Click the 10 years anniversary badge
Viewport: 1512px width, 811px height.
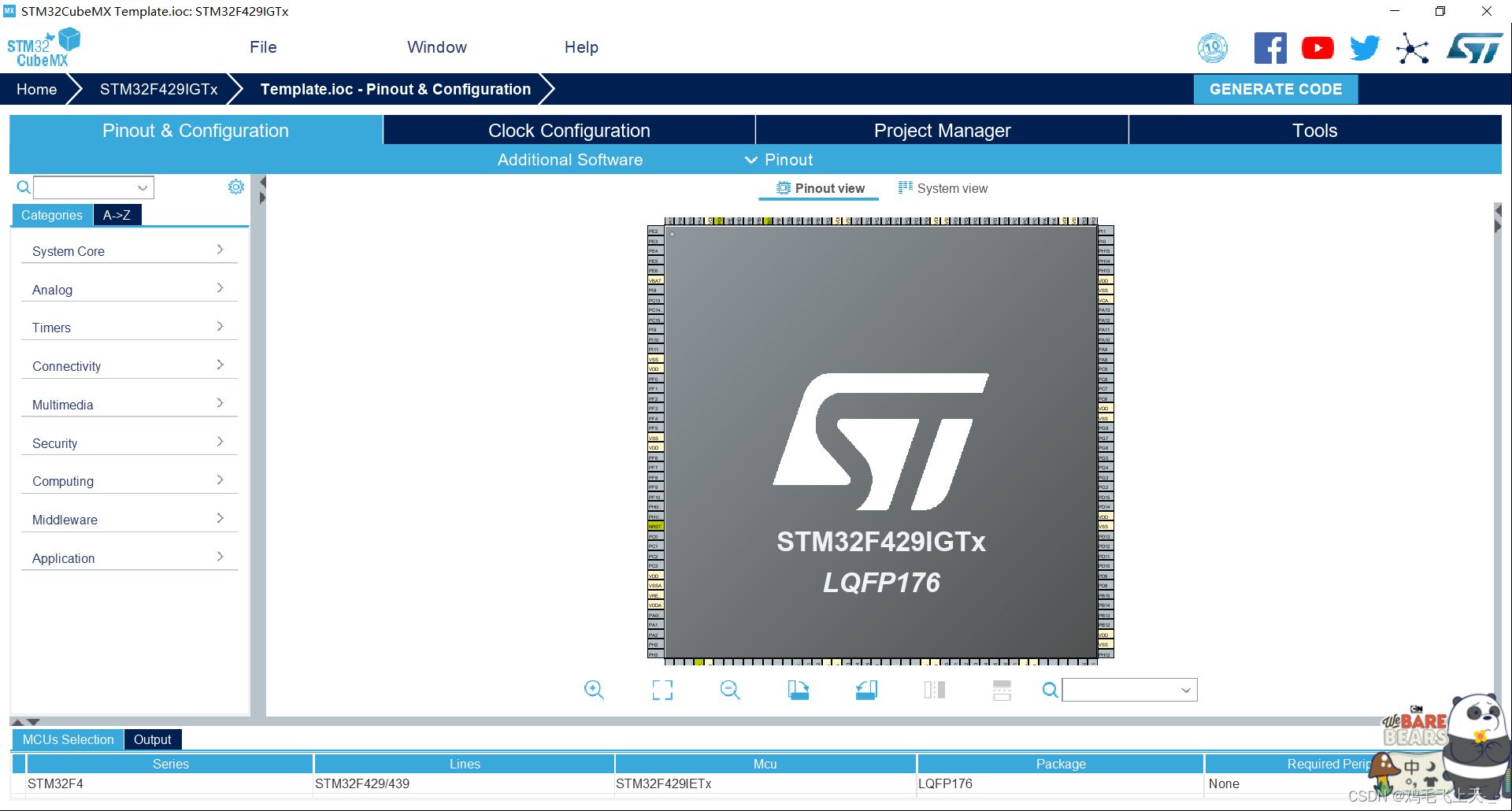point(1213,48)
